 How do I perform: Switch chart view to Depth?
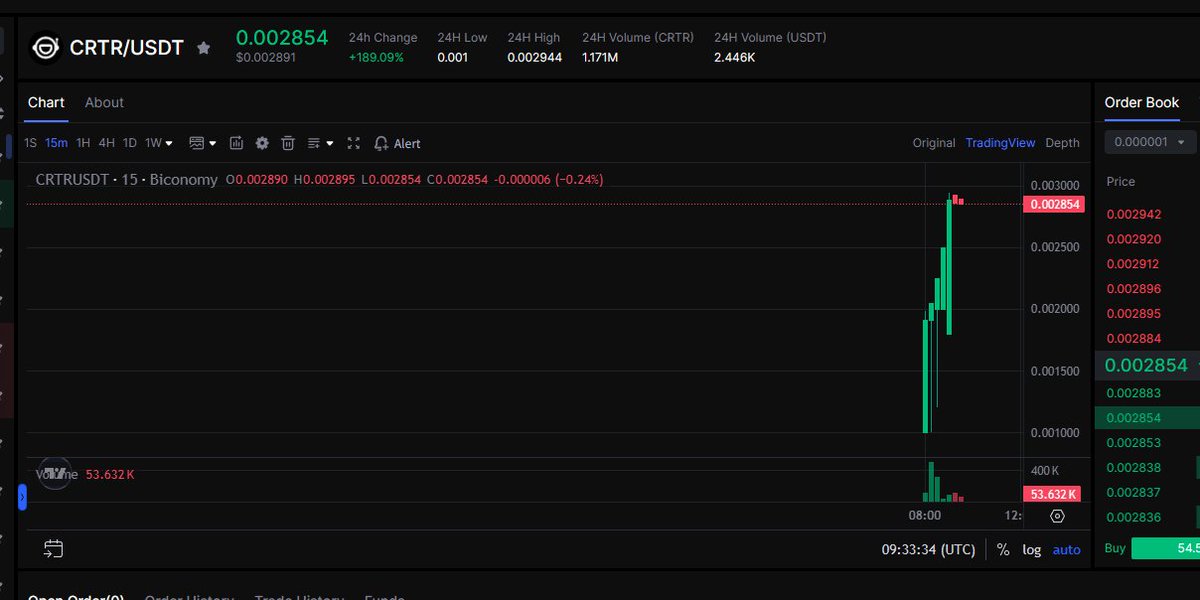(x=1062, y=143)
